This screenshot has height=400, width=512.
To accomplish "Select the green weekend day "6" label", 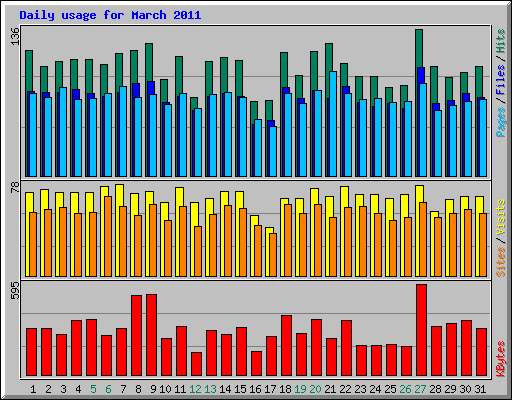I will pos(108,389).
